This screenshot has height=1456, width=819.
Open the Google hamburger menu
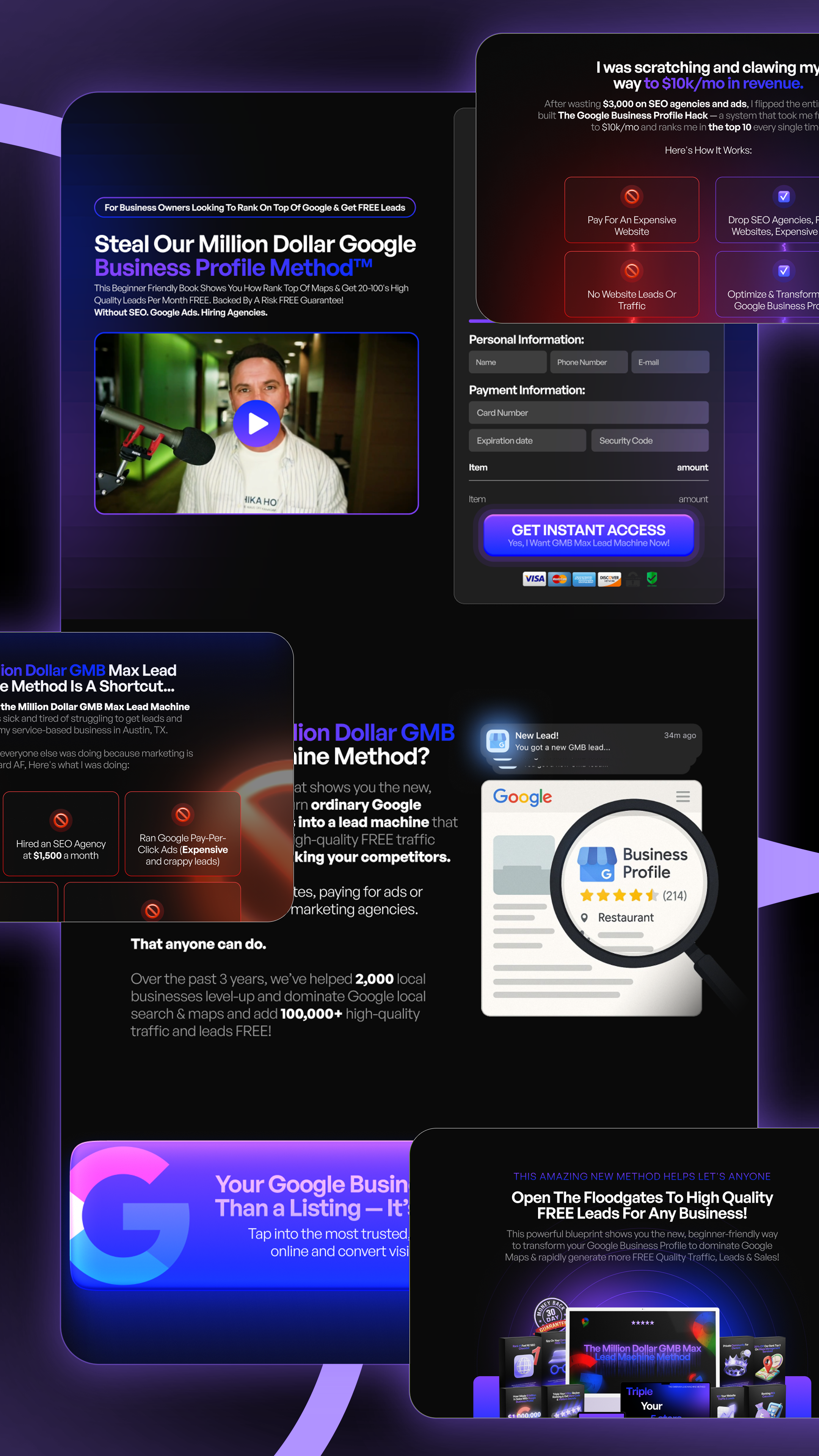[683, 796]
